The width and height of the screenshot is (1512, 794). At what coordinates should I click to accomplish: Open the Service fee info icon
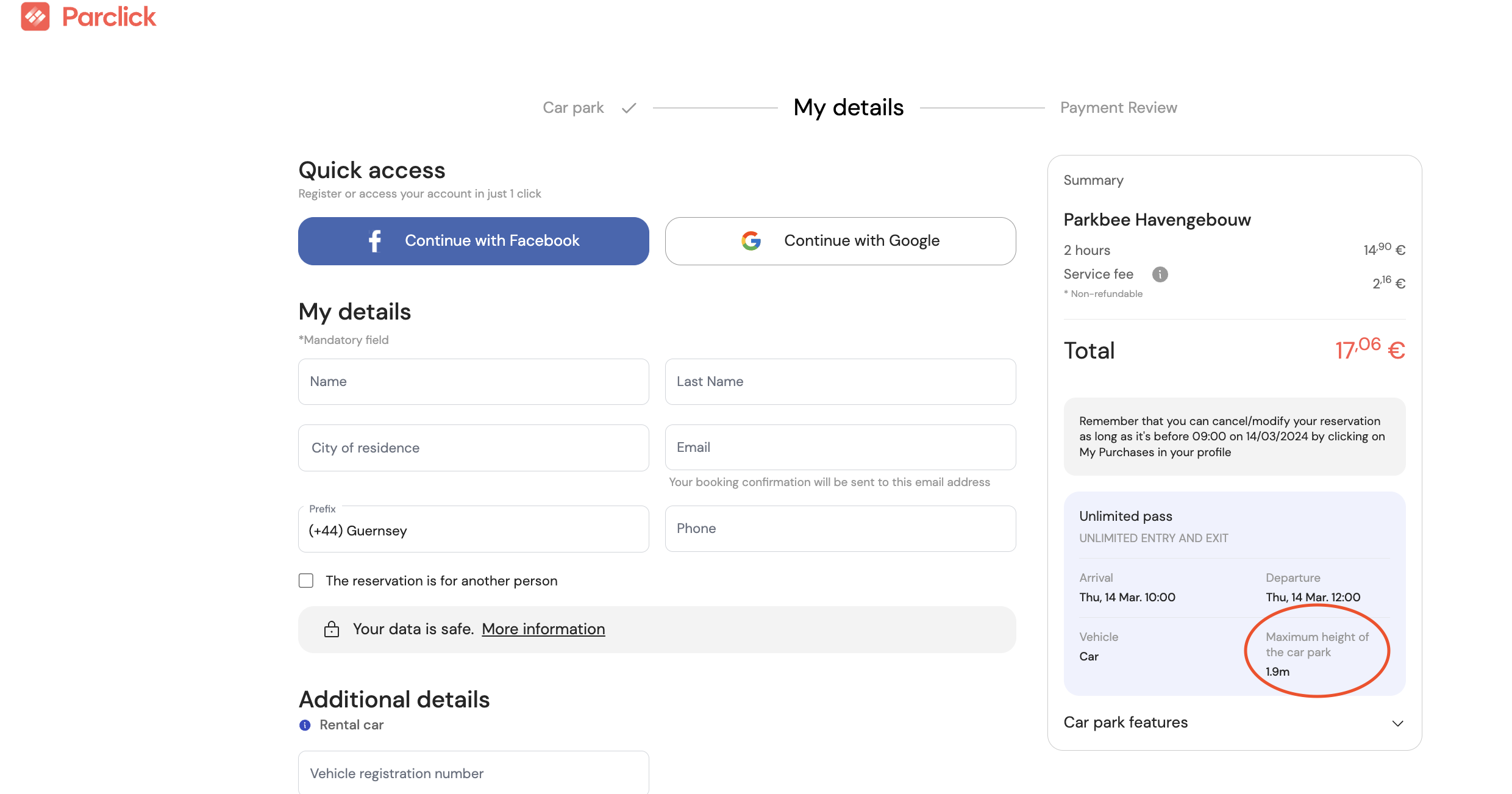[1160, 274]
